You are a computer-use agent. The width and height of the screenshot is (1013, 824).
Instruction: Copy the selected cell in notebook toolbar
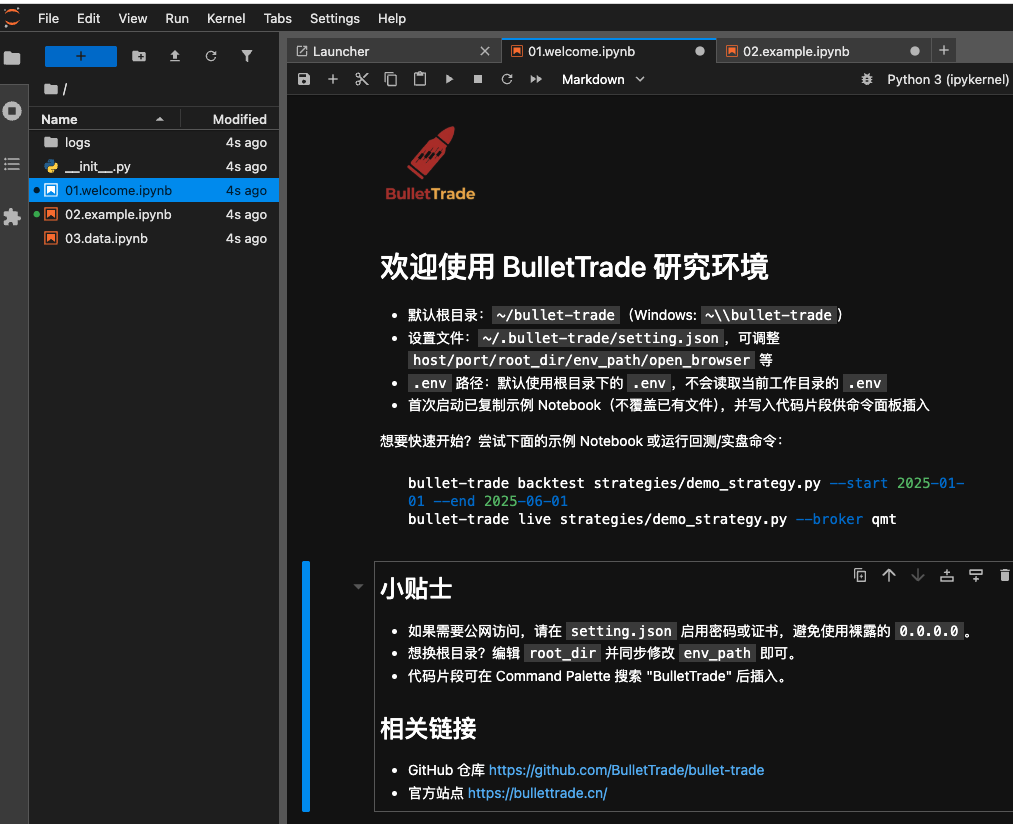point(391,79)
